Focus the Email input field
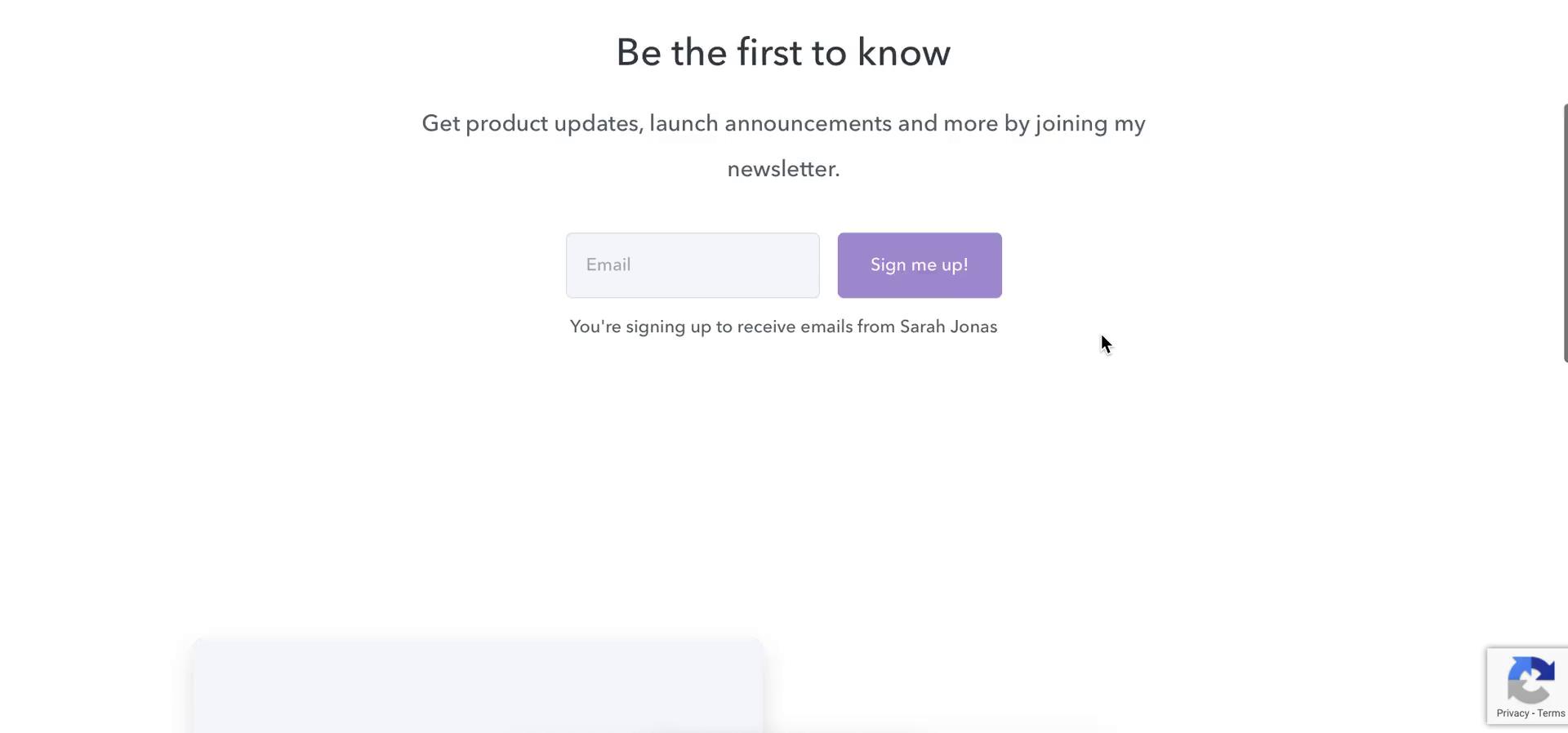The image size is (1568, 733). (693, 265)
